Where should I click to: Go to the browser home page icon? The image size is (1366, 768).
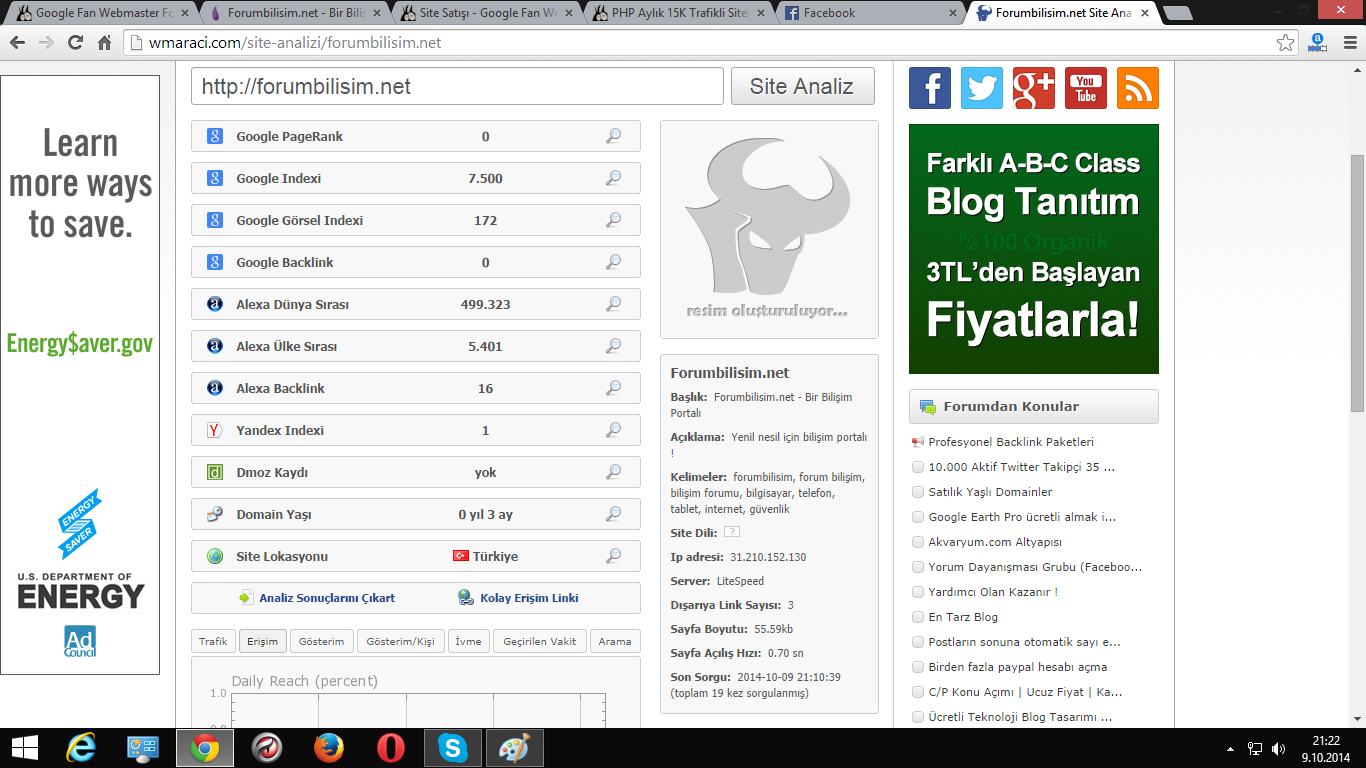click(104, 43)
